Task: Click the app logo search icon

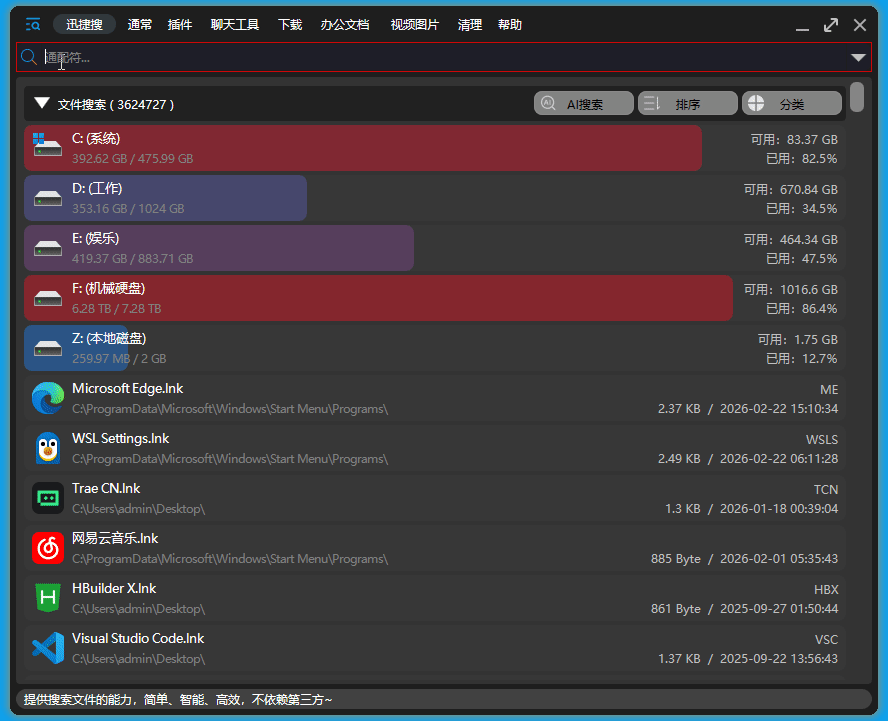Action: 33,25
